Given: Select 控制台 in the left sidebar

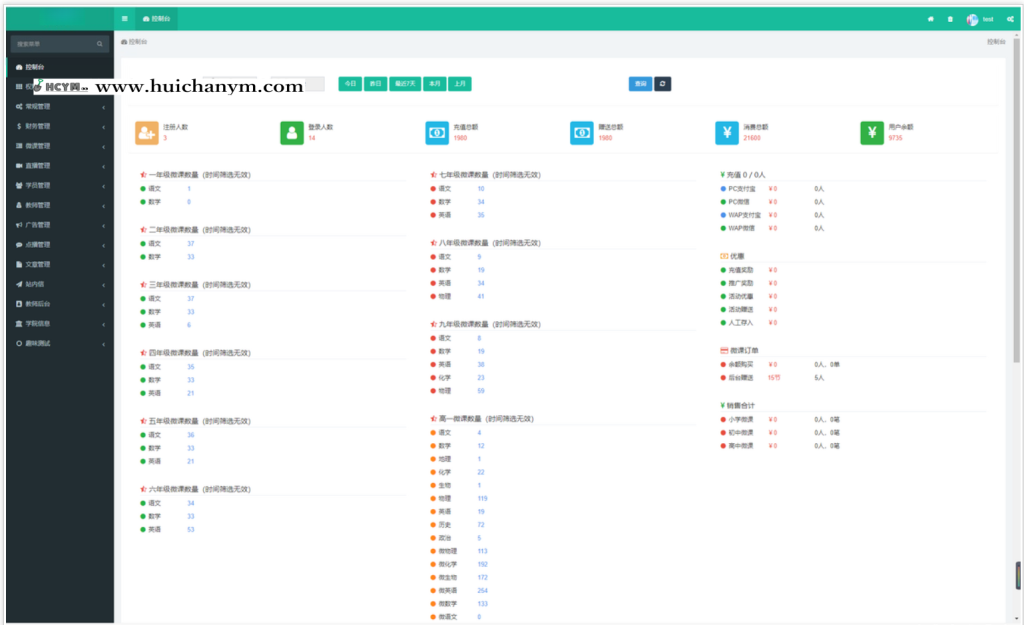Looking at the screenshot, I should click(60, 67).
